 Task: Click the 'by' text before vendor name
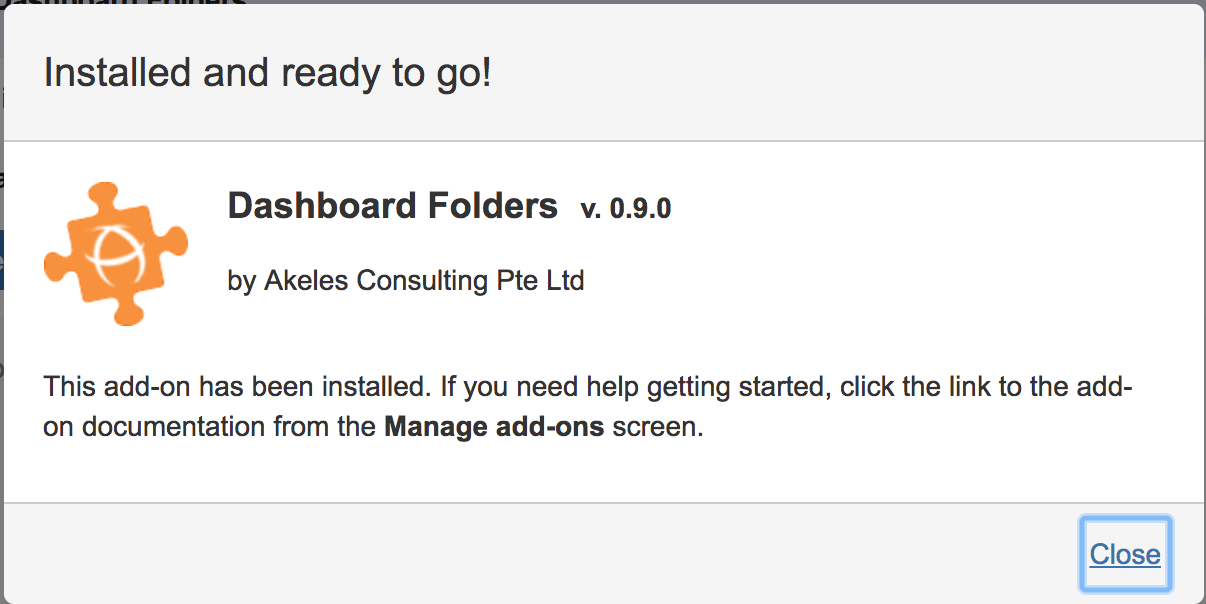[x=242, y=281]
